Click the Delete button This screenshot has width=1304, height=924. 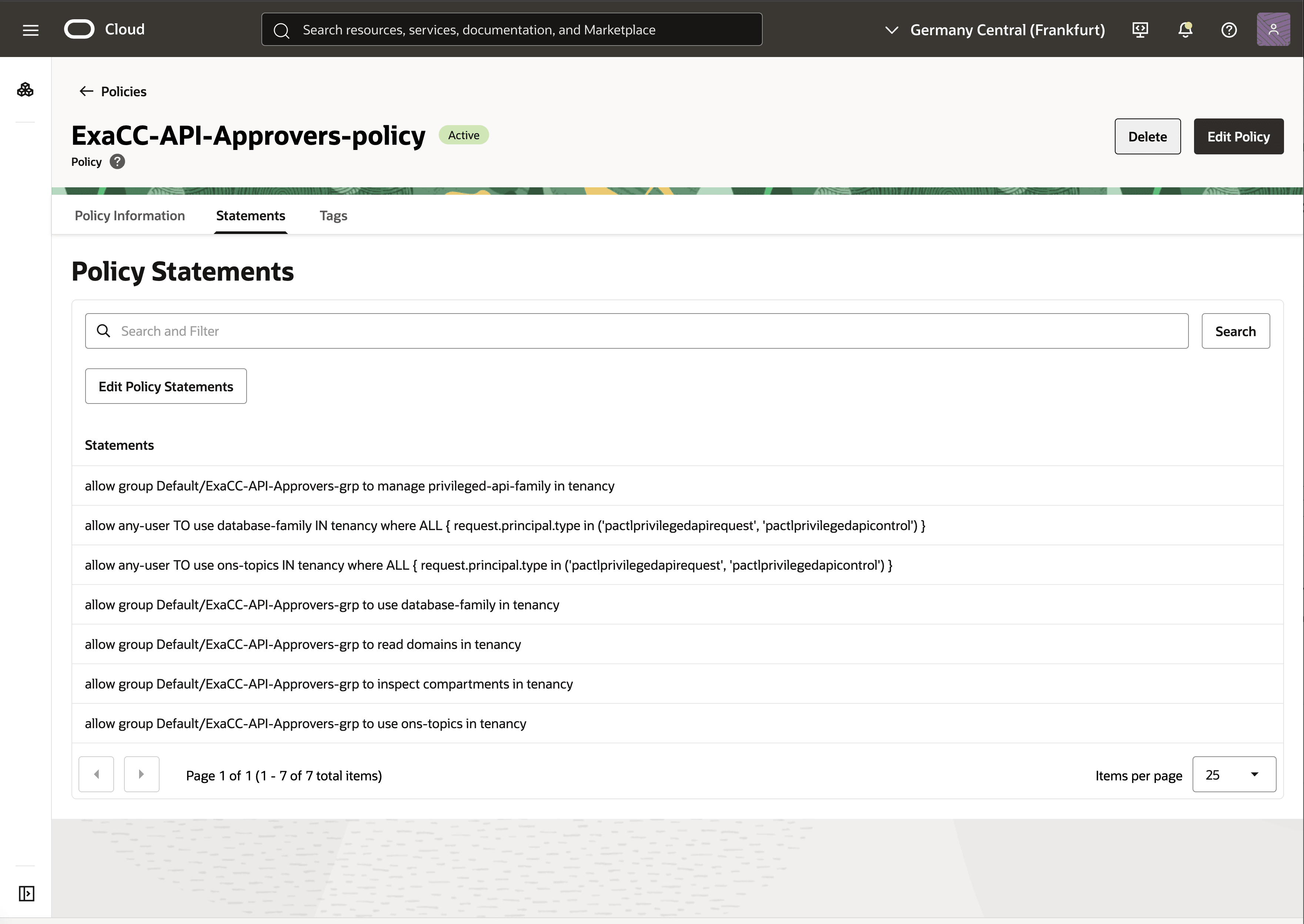pos(1147,136)
